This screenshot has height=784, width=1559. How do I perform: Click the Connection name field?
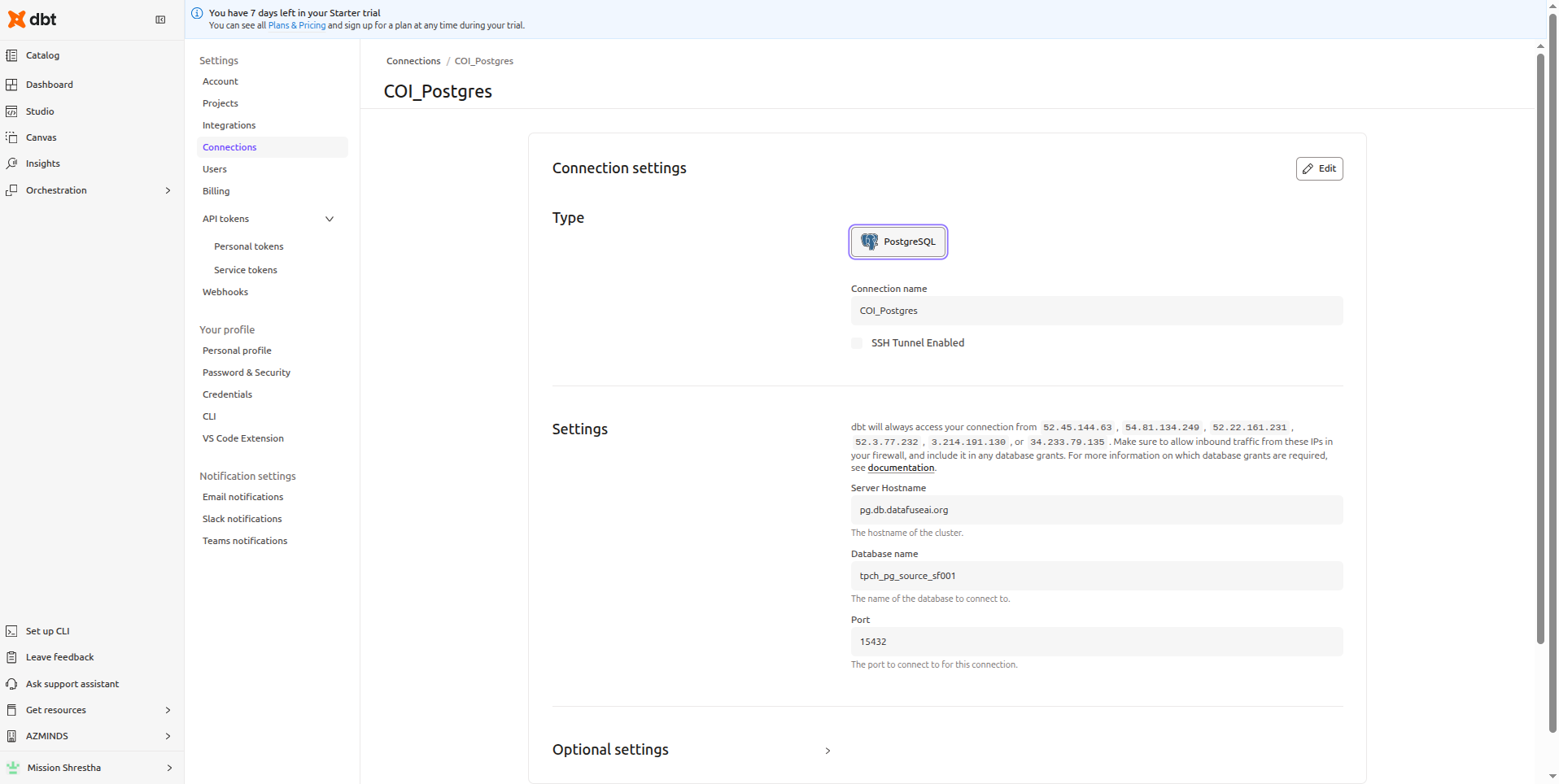(1097, 311)
